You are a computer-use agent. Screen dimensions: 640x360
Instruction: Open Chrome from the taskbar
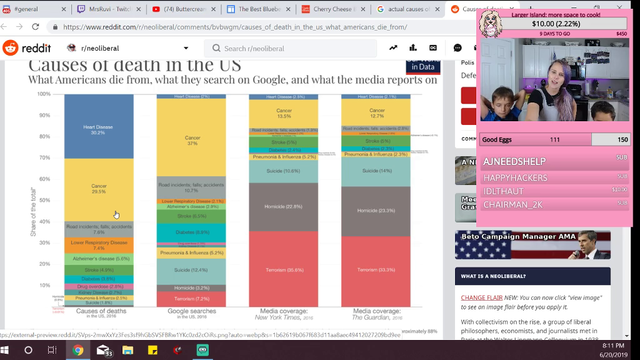[78, 350]
